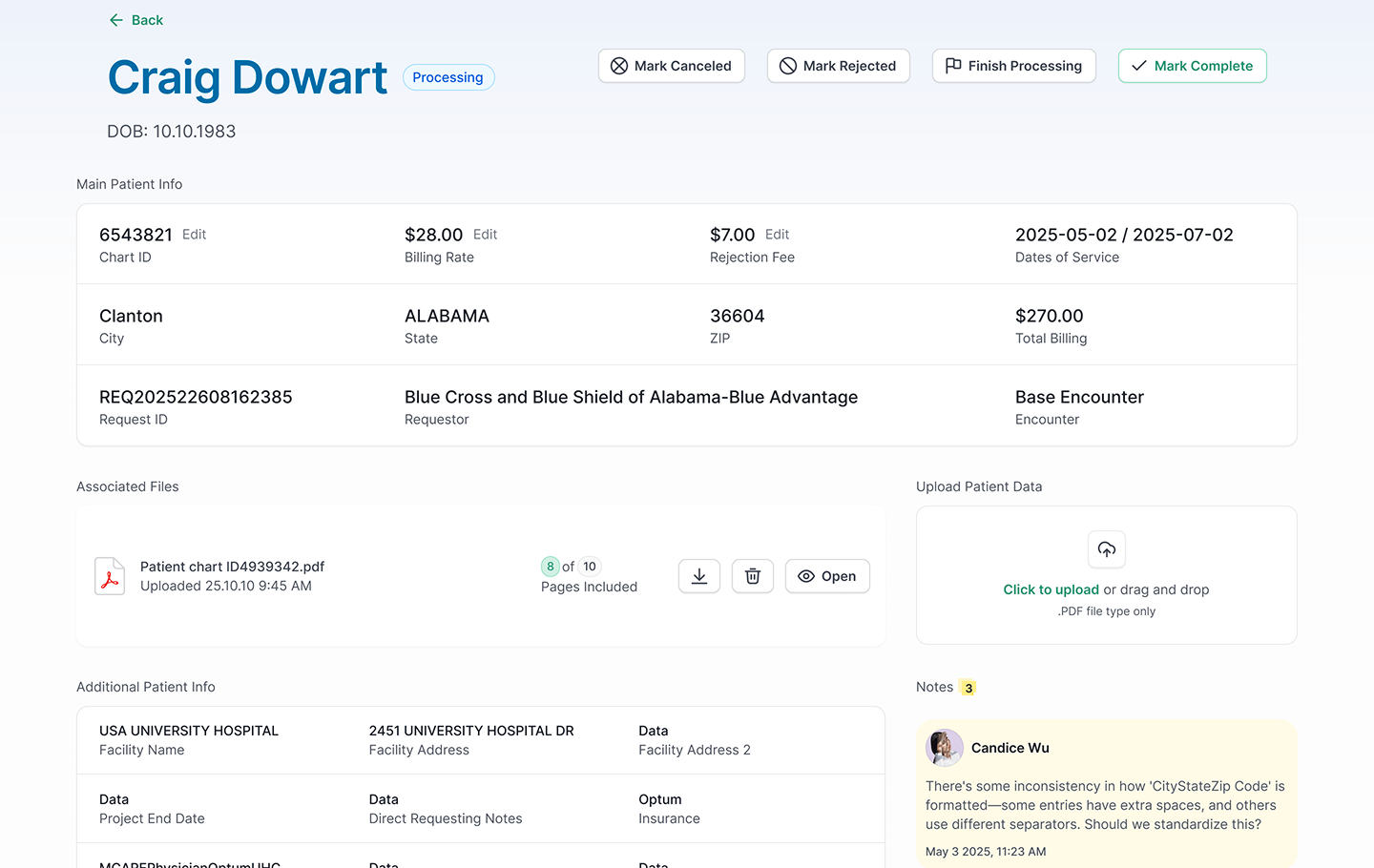
Task: Click the pages included badge 8
Action: point(551,567)
